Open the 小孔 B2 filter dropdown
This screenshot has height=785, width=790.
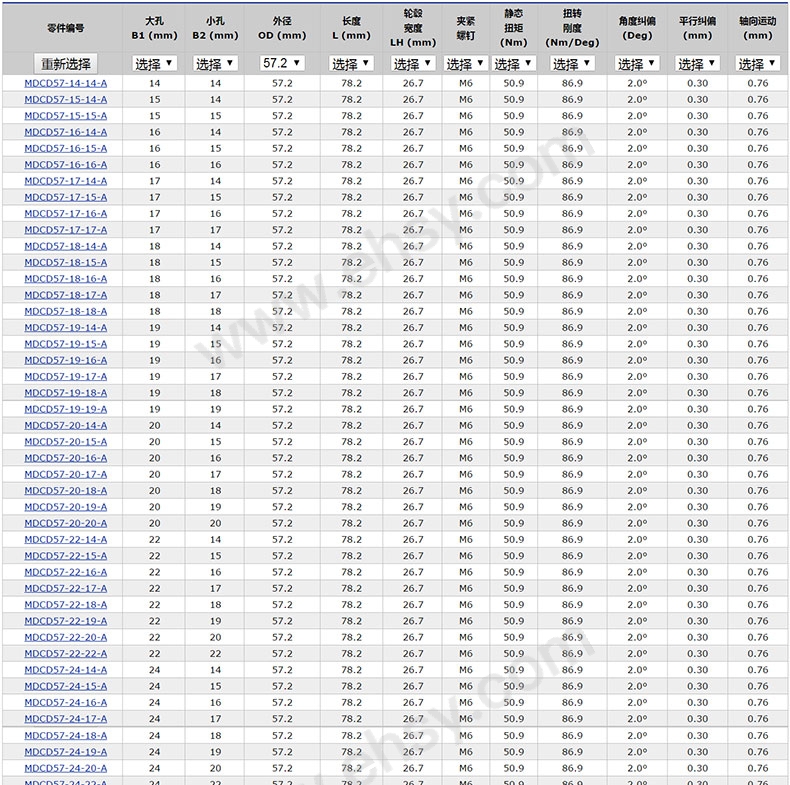[x=215, y=63]
